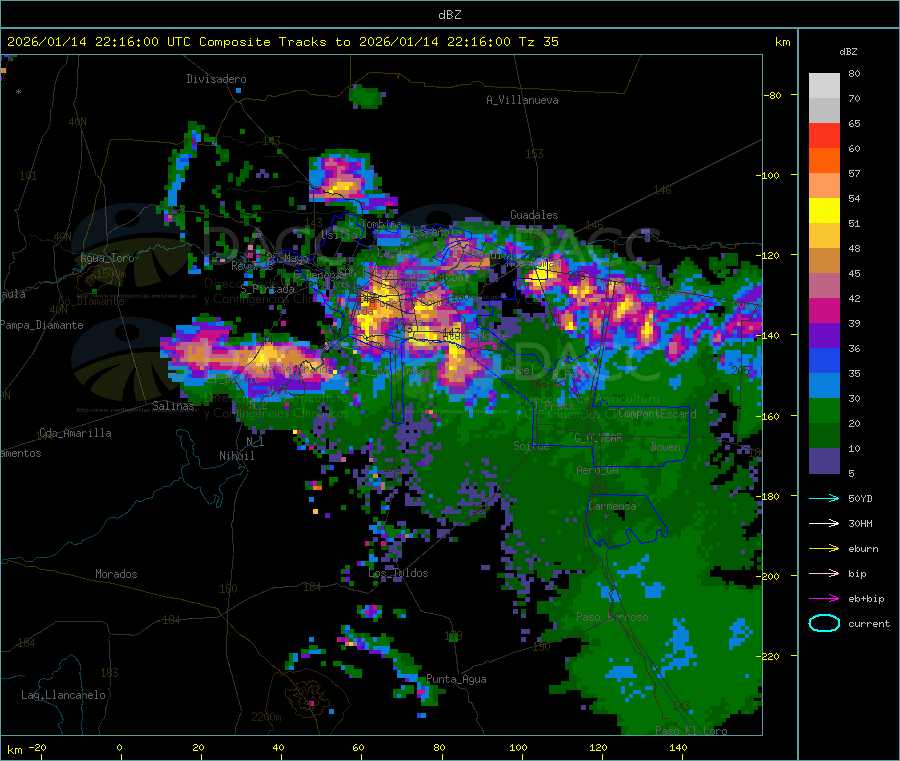Click the 120 km horizontal axis tick
Image resolution: width=900 pixels, height=761 pixels.
click(x=598, y=747)
